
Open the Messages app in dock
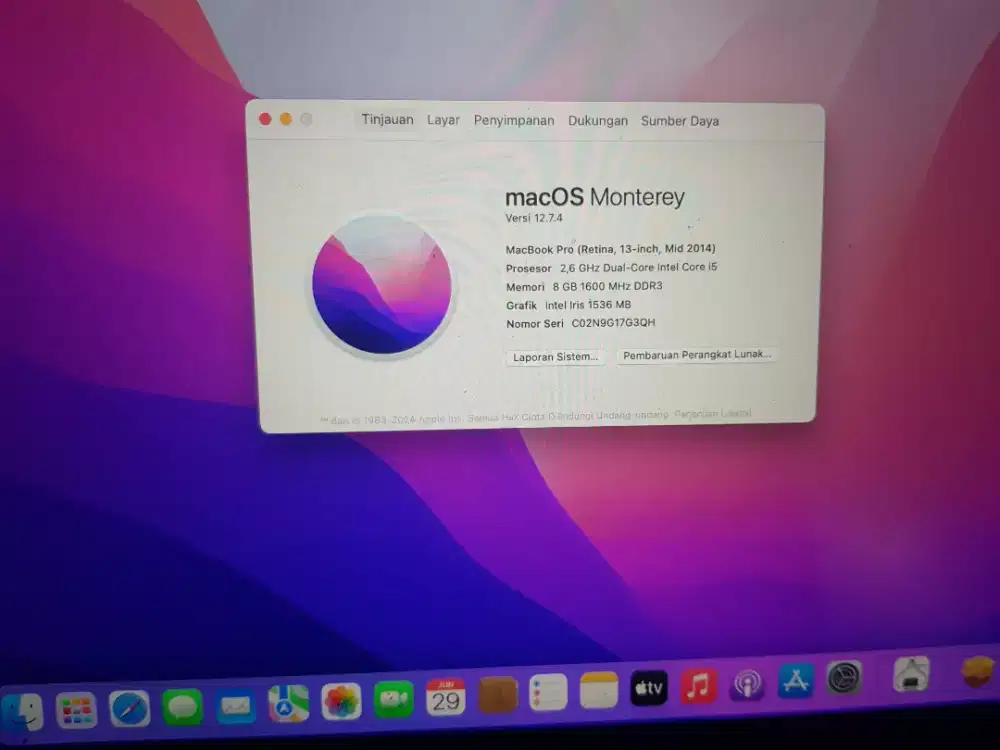182,707
